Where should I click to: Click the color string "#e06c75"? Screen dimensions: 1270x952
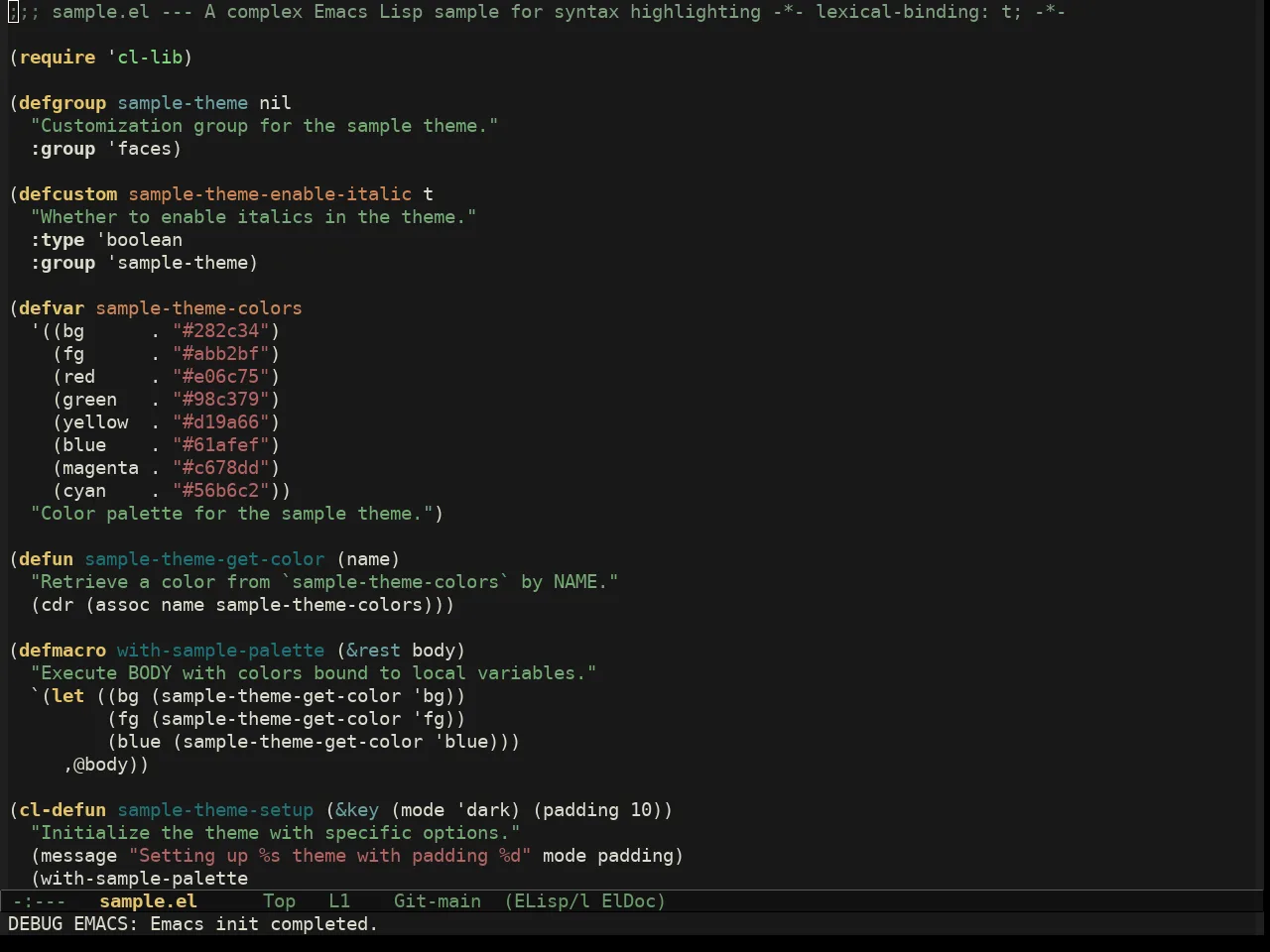click(220, 376)
